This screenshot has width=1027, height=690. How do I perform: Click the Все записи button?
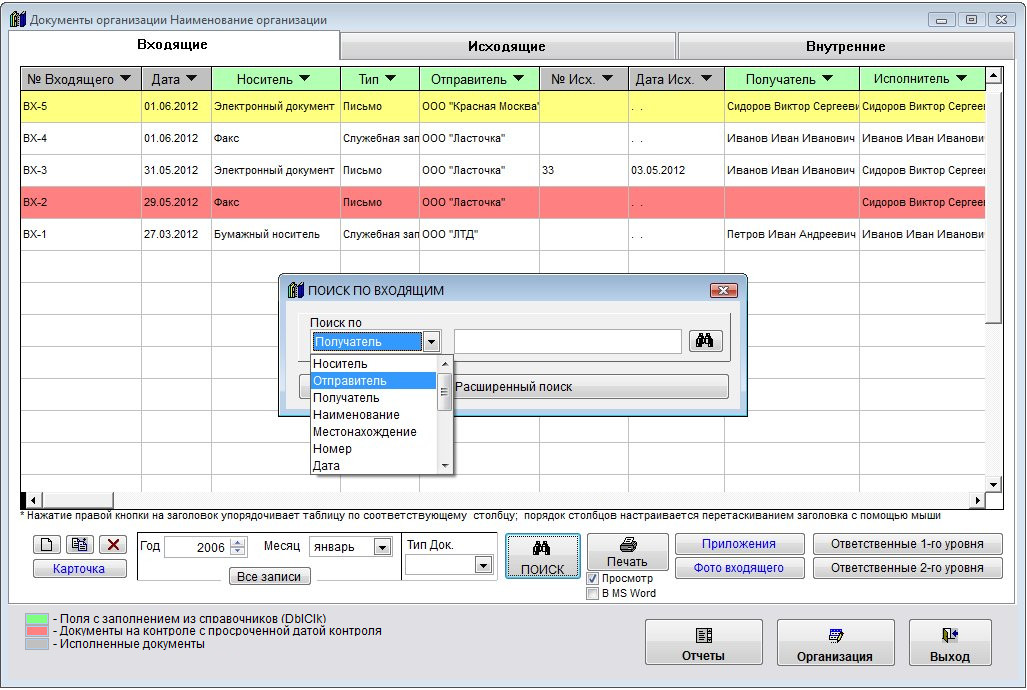[x=270, y=577]
